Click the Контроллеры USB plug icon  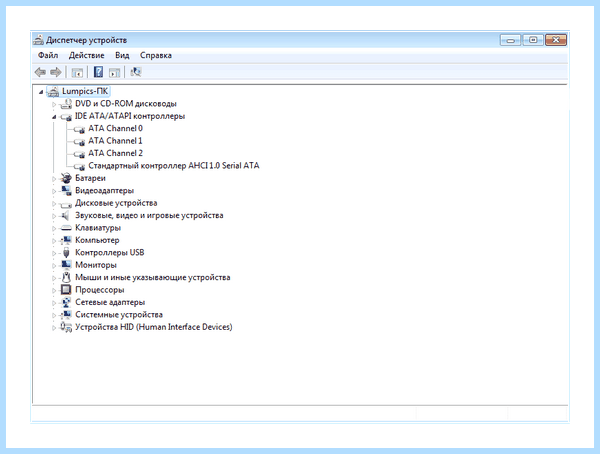[x=66, y=253]
